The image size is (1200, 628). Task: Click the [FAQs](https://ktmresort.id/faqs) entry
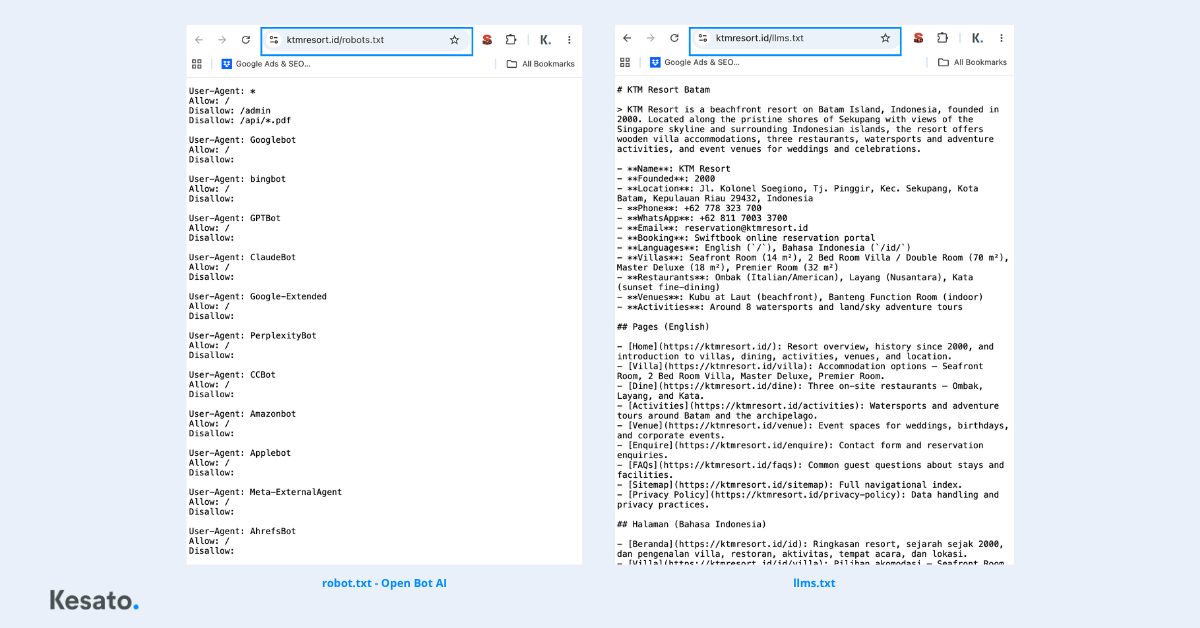click(x=811, y=470)
